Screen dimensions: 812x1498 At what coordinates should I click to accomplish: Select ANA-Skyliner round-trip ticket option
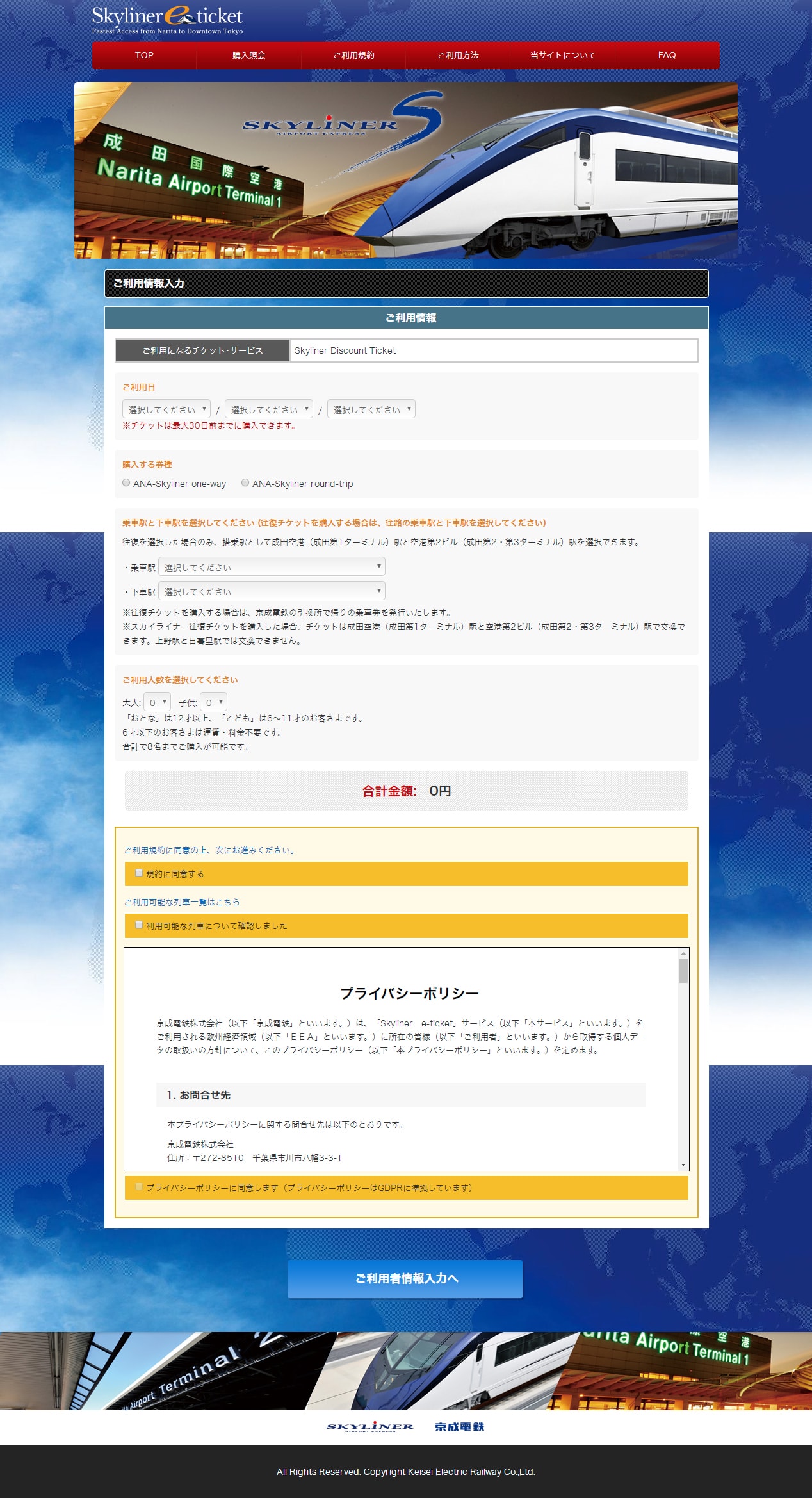click(x=245, y=483)
